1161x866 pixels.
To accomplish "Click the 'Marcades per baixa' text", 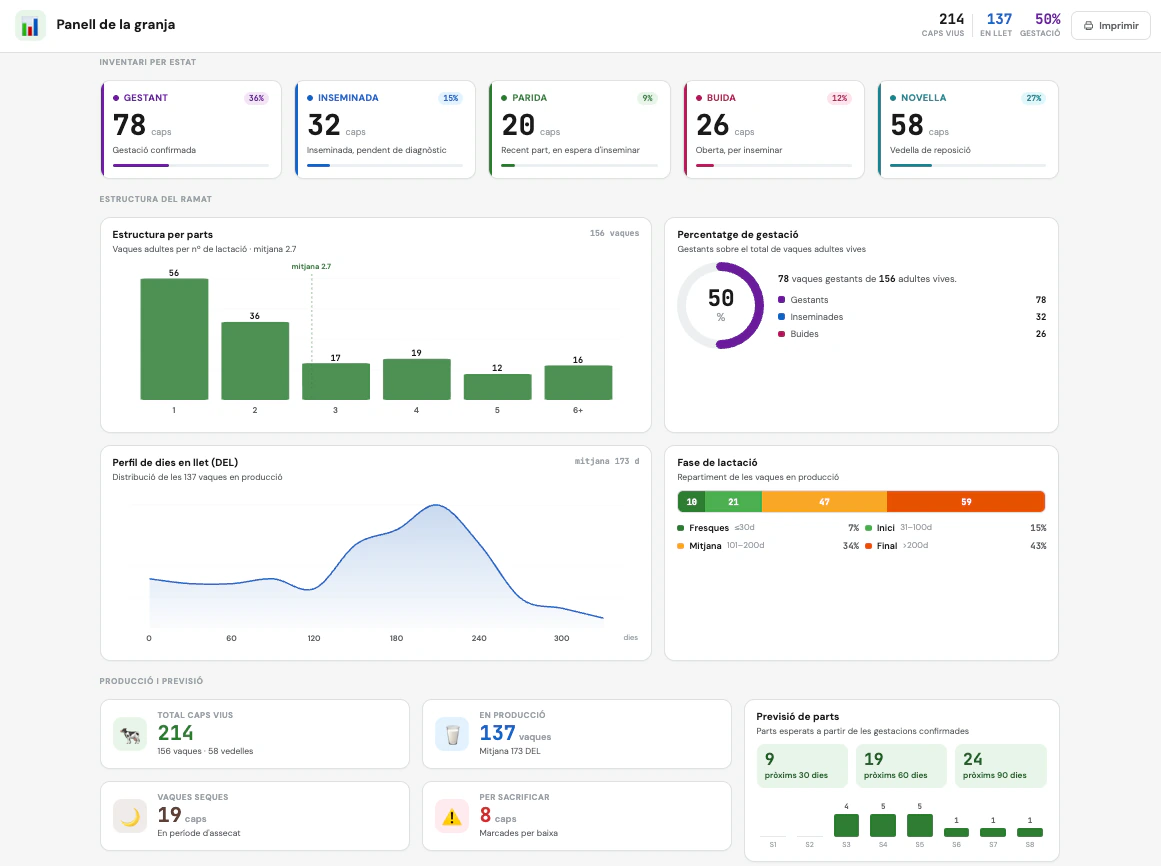I will coord(518,833).
